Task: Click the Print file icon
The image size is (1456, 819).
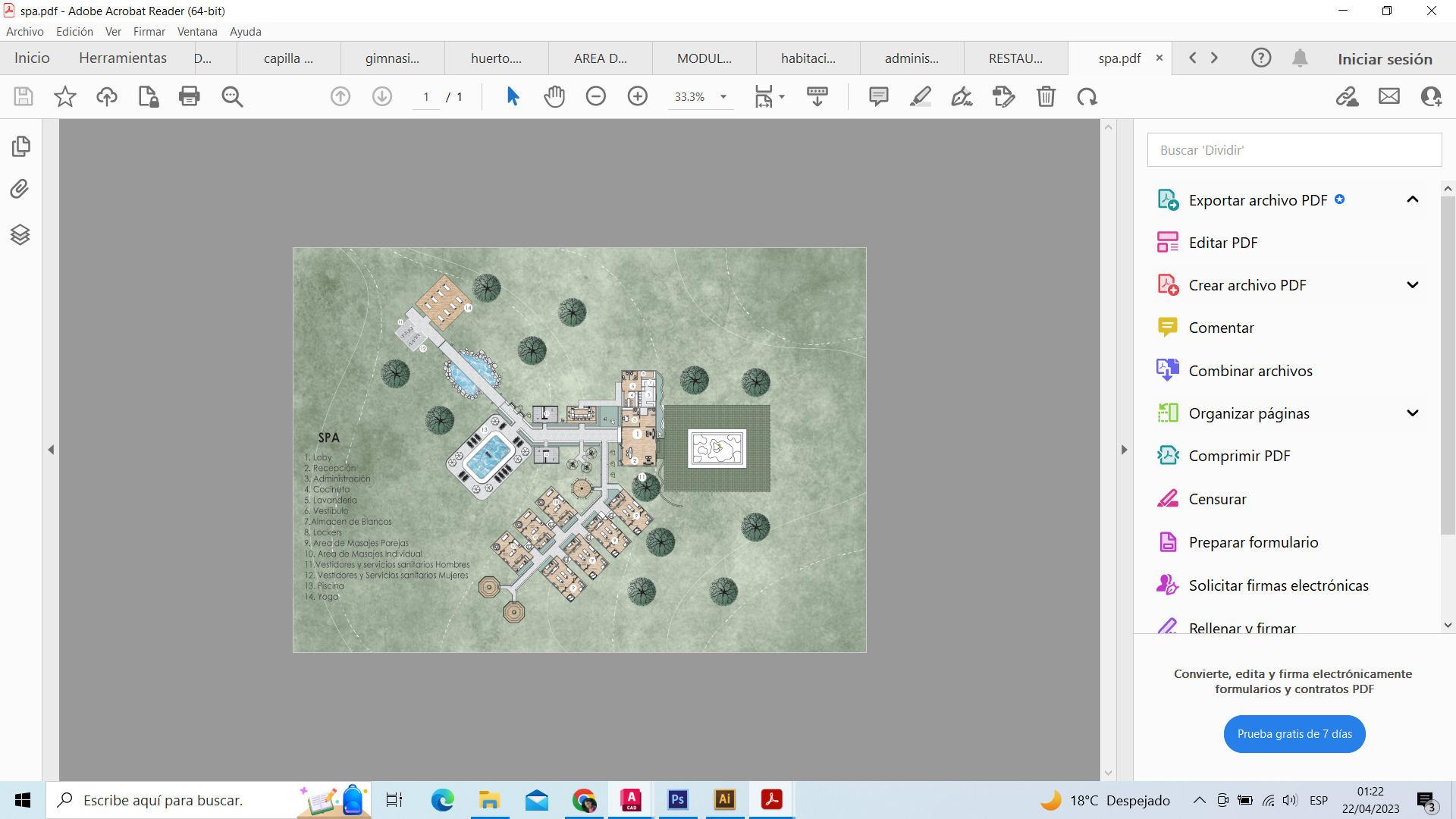Action: coord(189,96)
